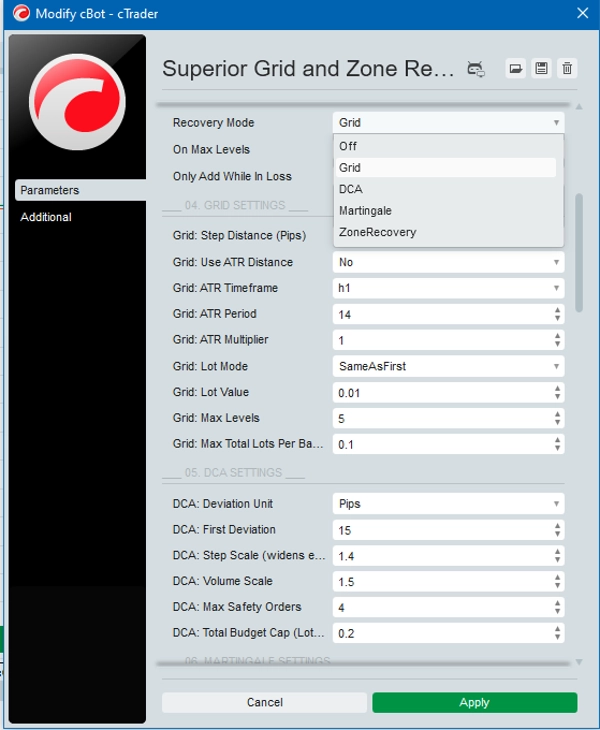Viewport: 600px width, 730px height.
Task: Open Grid: ATR Timeframe dropdown
Action: coord(448,288)
